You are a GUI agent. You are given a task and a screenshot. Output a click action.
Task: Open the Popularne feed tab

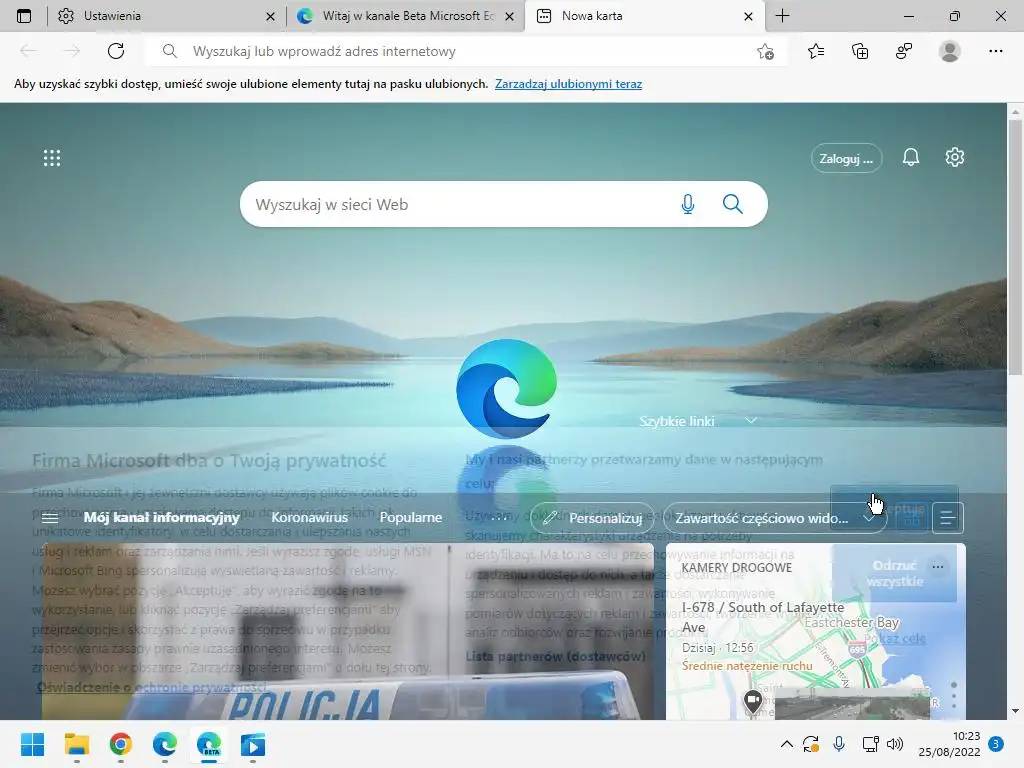tap(411, 518)
